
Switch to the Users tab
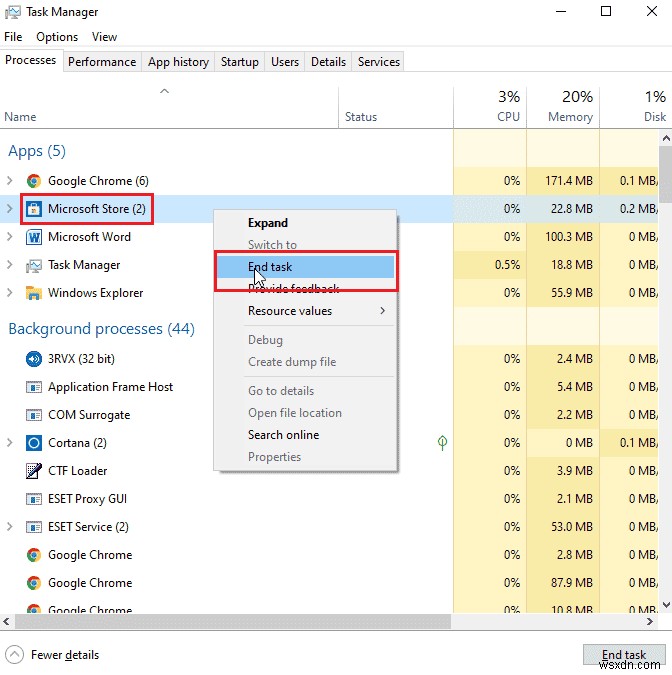click(285, 62)
